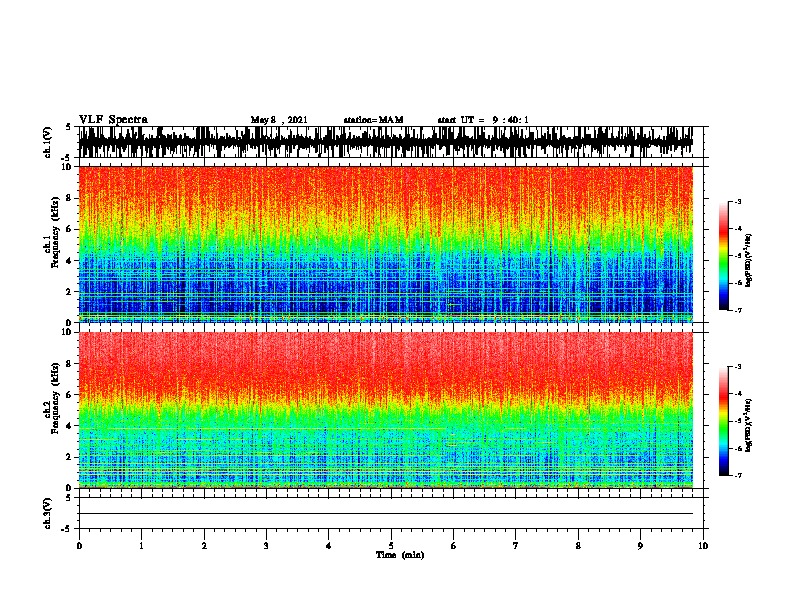Click the time axis tick label 7
Viewport: 792px width, 612px height.
(x=516, y=546)
